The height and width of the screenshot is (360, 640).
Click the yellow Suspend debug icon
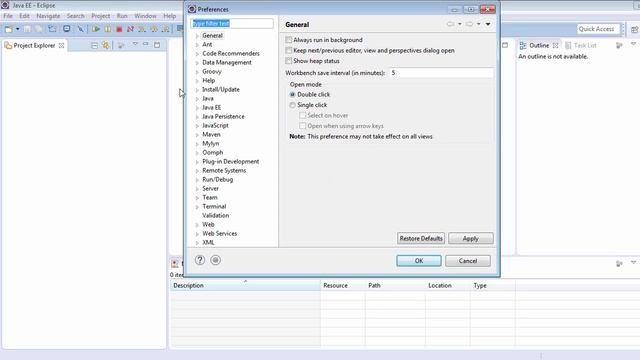click(x=108, y=29)
